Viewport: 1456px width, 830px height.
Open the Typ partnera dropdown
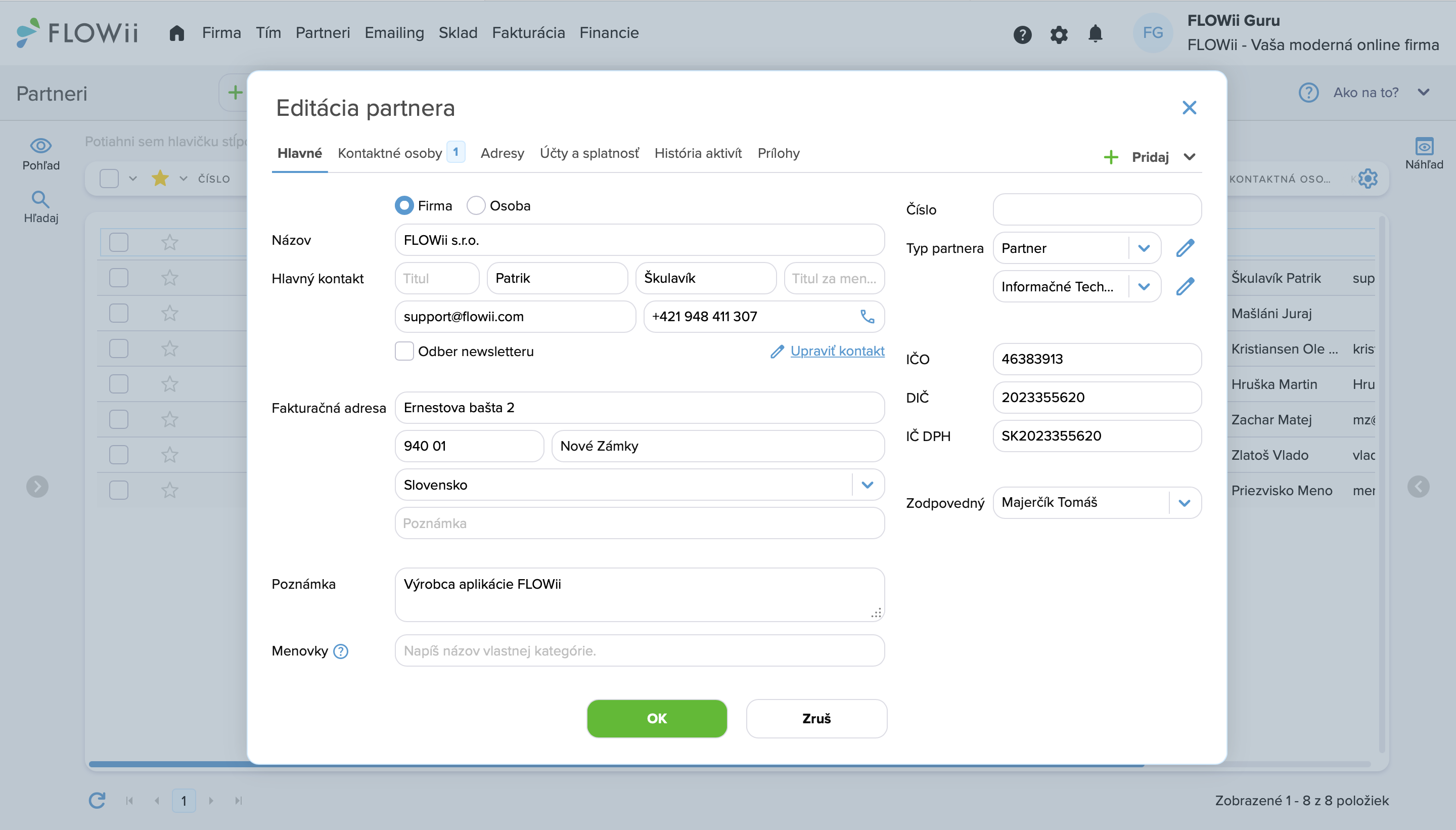coord(1144,248)
